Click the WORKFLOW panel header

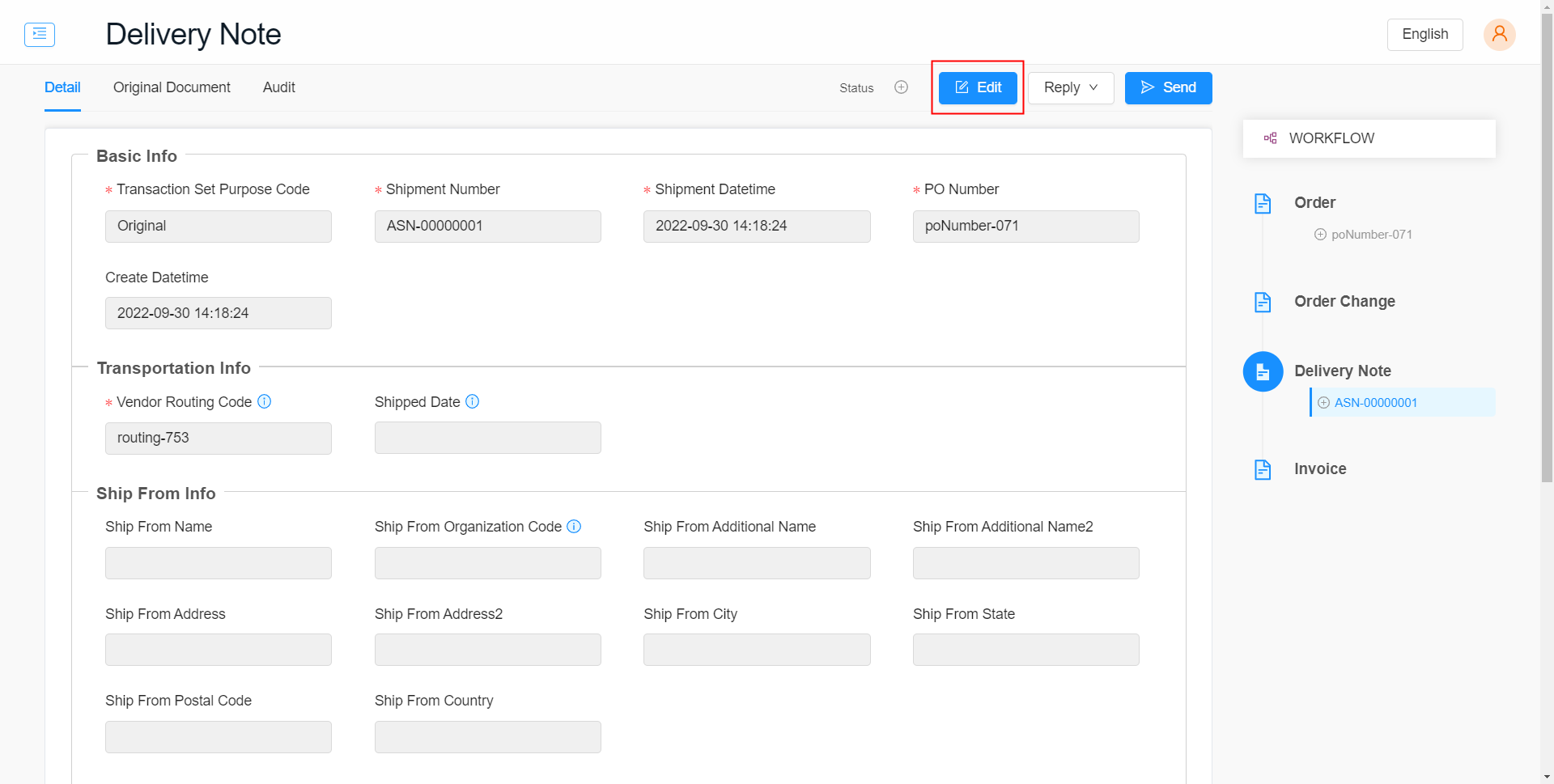(1369, 138)
